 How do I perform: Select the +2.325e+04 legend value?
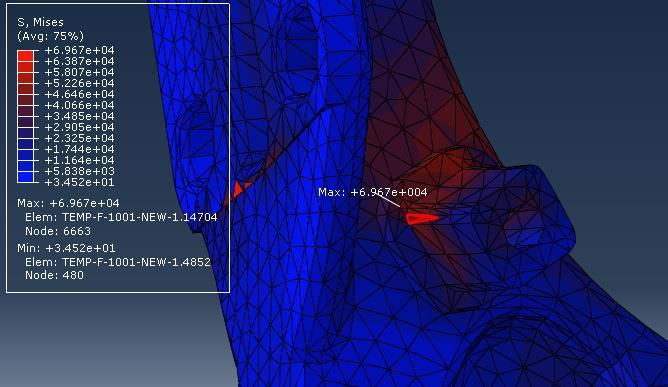(x=79, y=139)
